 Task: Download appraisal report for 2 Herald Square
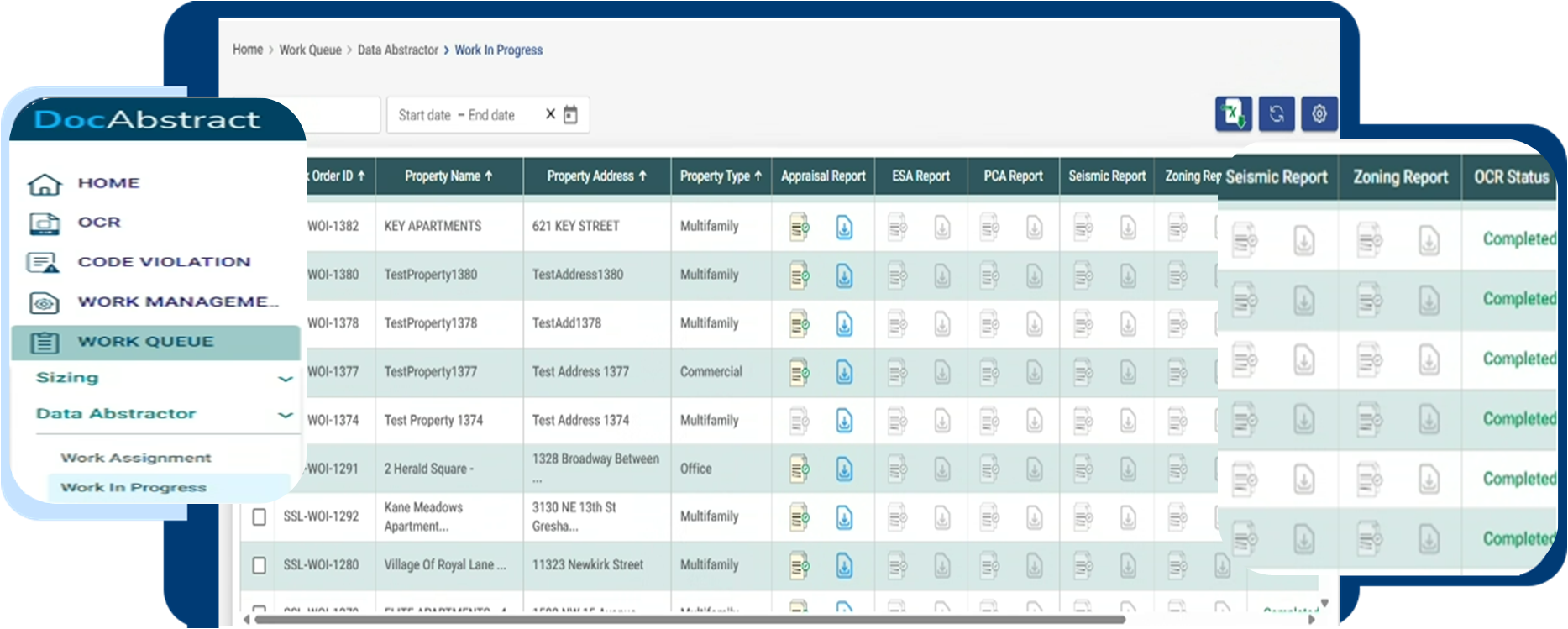tap(844, 469)
